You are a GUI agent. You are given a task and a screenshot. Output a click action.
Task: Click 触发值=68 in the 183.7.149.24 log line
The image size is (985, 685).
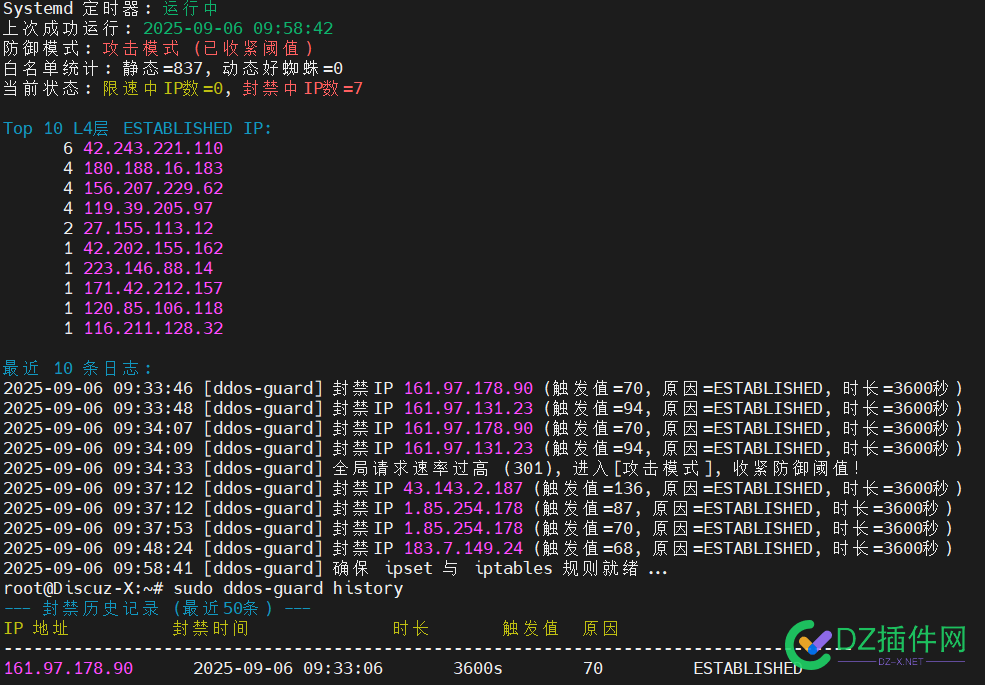(x=588, y=549)
